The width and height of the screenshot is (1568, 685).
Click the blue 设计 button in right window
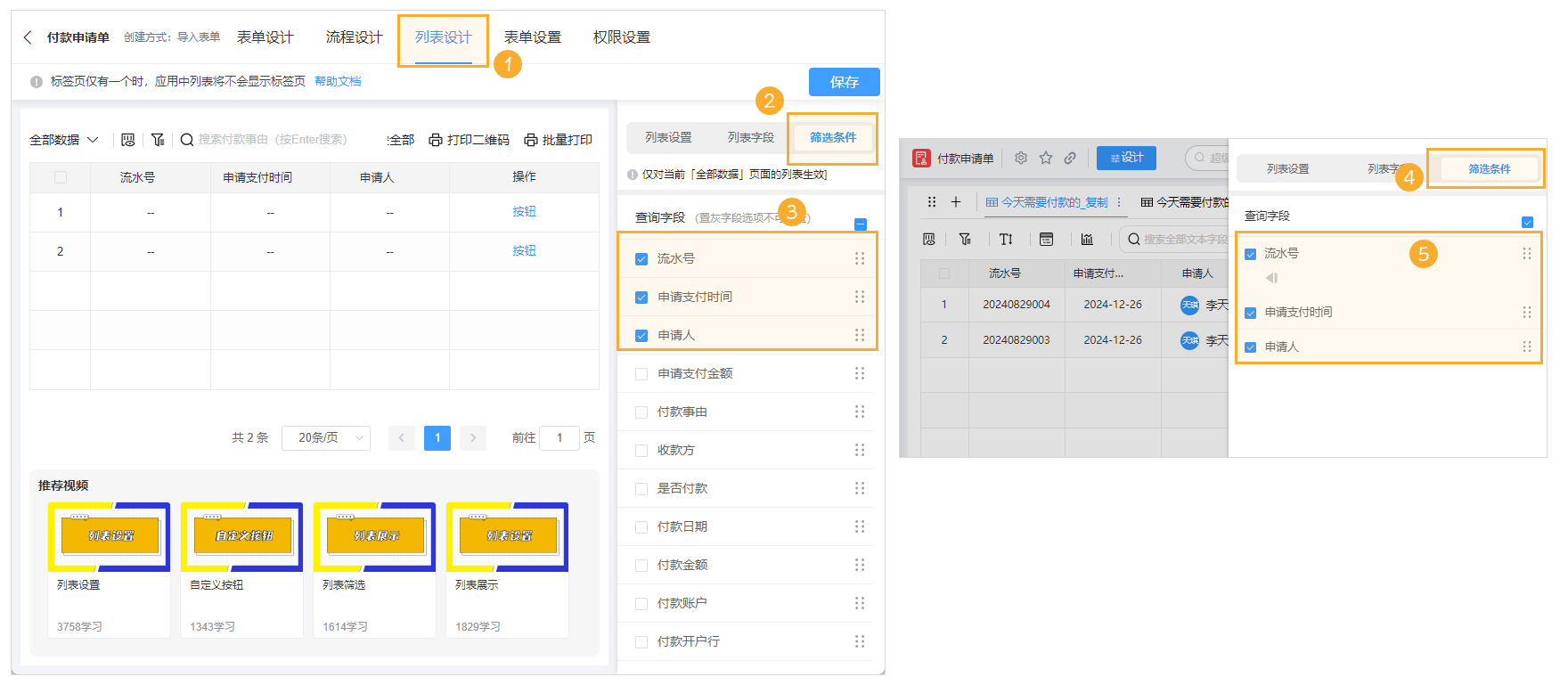coord(1126,158)
